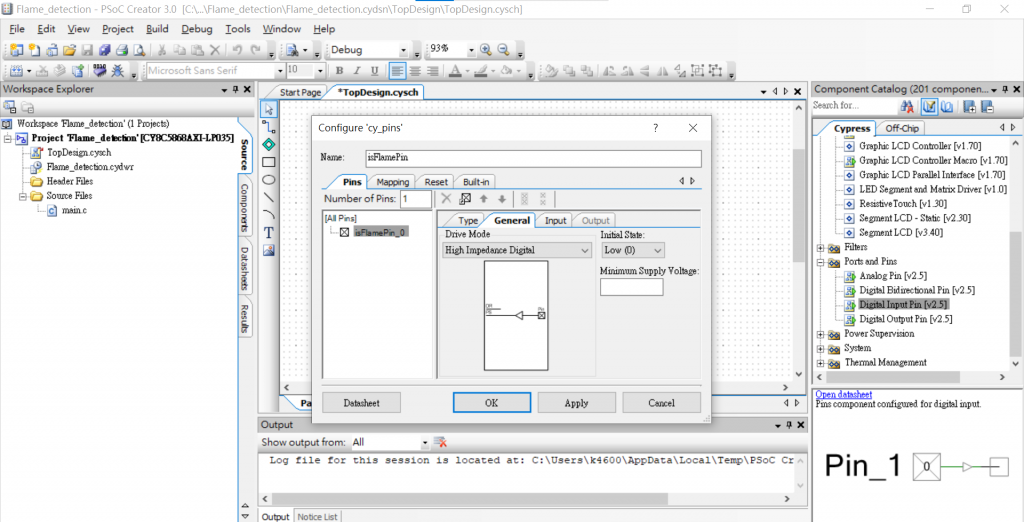1024x522 pixels.
Task: Select the ellipse drawing tool
Action: 268,180
